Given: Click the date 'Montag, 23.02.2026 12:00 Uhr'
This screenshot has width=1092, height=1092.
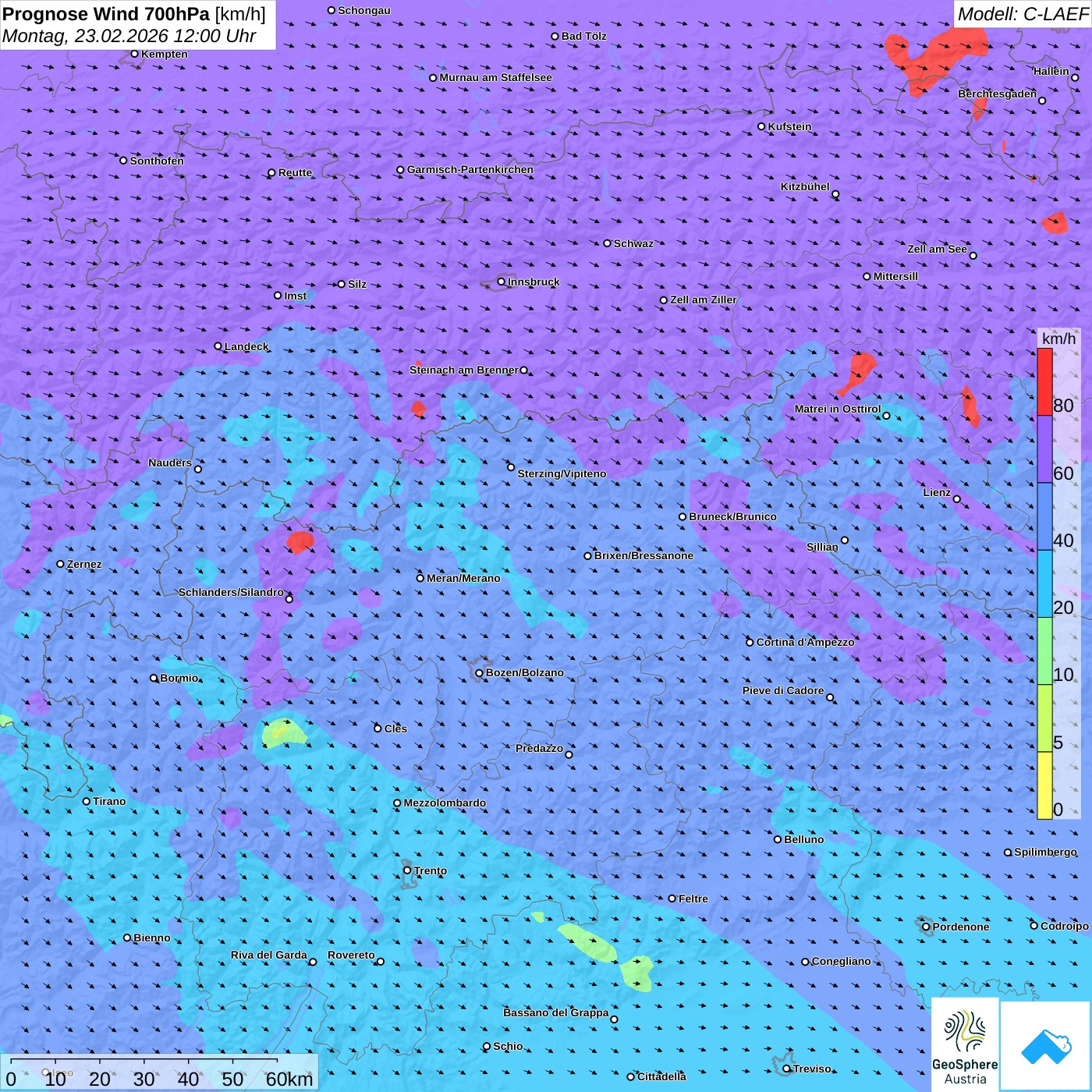Looking at the screenshot, I should [129, 36].
